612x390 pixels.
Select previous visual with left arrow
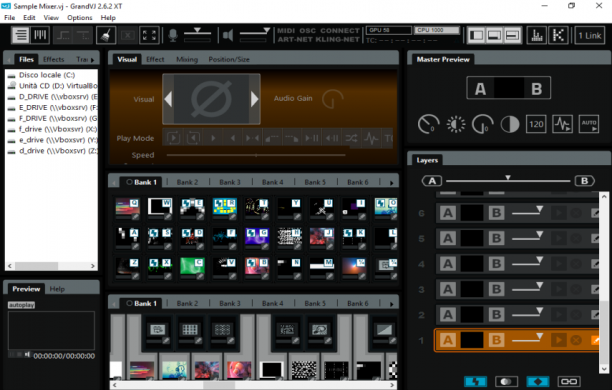click(x=168, y=99)
